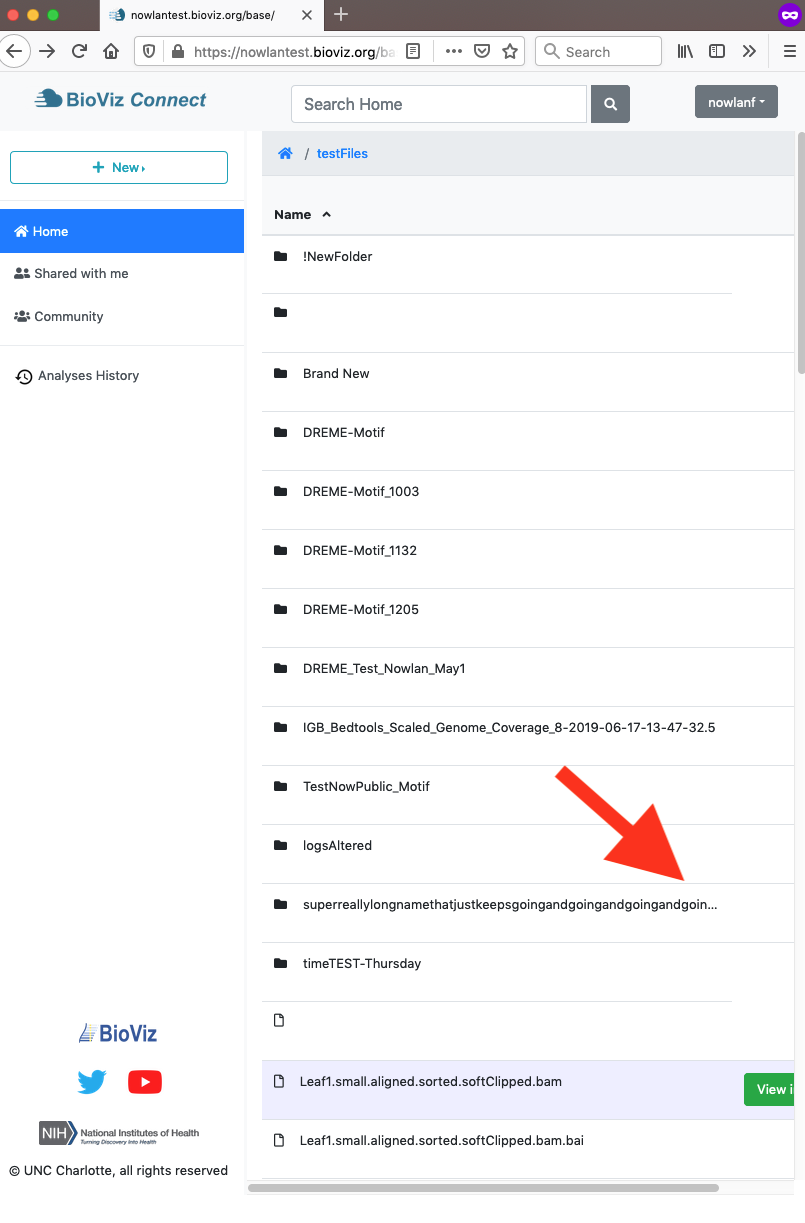Click the browser home icon

[x=111, y=52]
